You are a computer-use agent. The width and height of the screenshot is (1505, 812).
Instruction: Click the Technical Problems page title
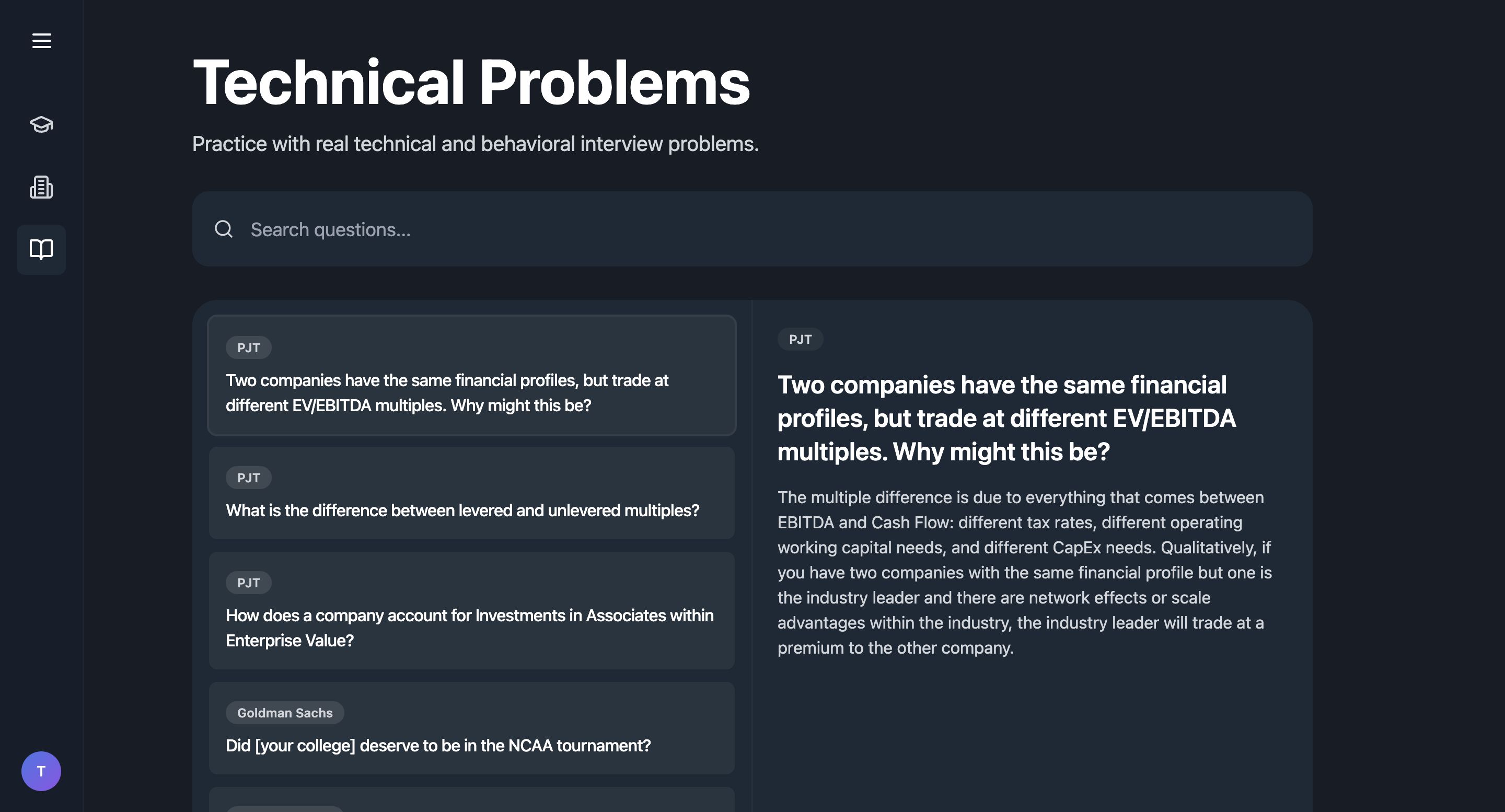pyautogui.click(x=471, y=83)
